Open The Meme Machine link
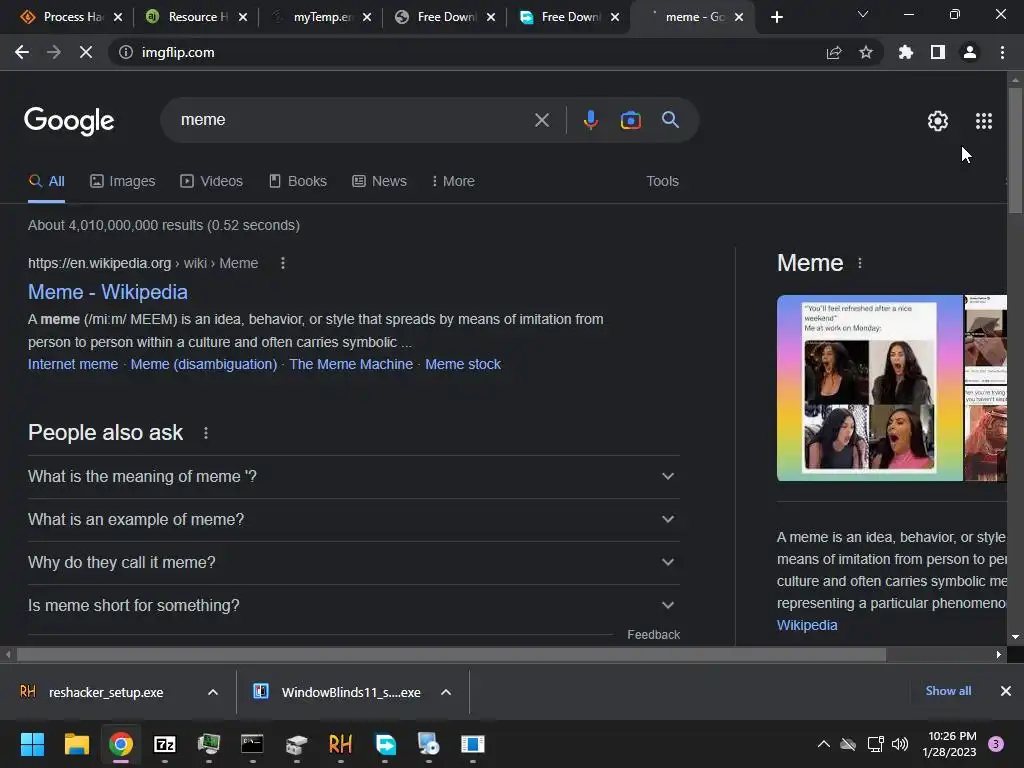Viewport: 1024px width, 768px height. pyautogui.click(x=351, y=364)
